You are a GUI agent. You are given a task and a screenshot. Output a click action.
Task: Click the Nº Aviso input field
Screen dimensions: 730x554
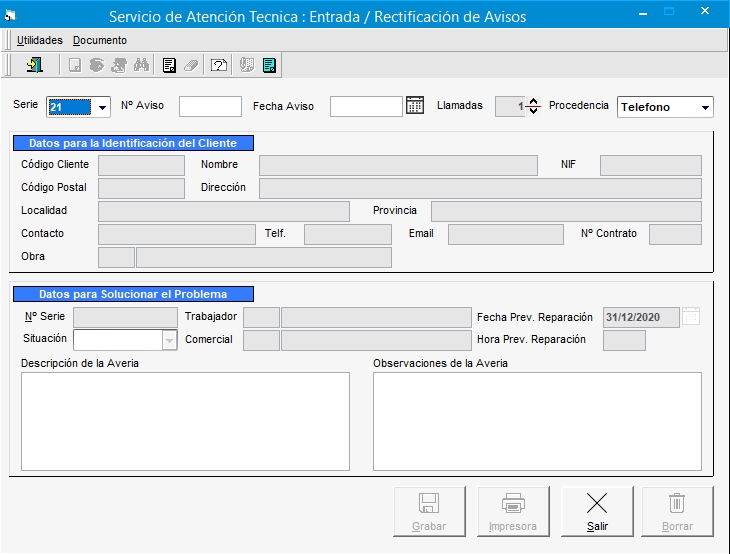pos(210,107)
